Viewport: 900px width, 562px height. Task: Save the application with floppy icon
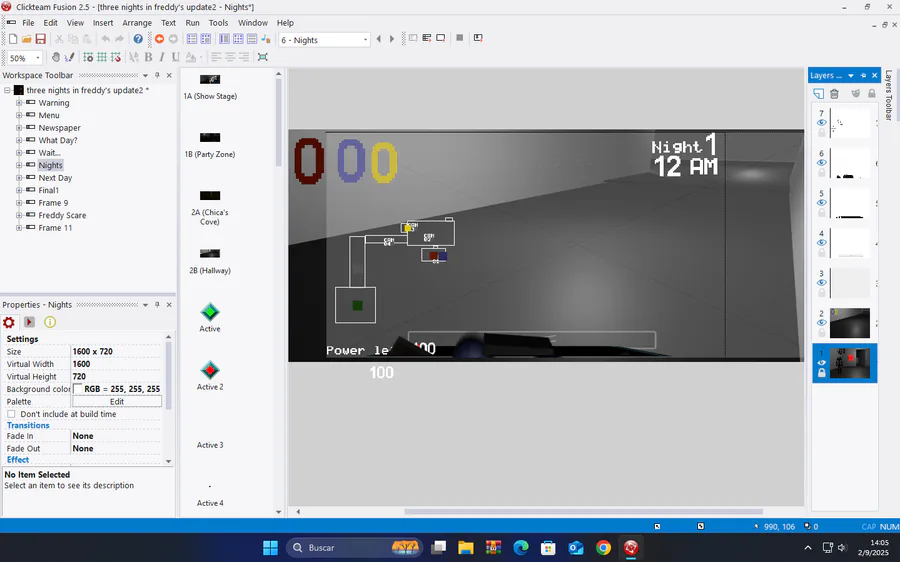point(40,39)
